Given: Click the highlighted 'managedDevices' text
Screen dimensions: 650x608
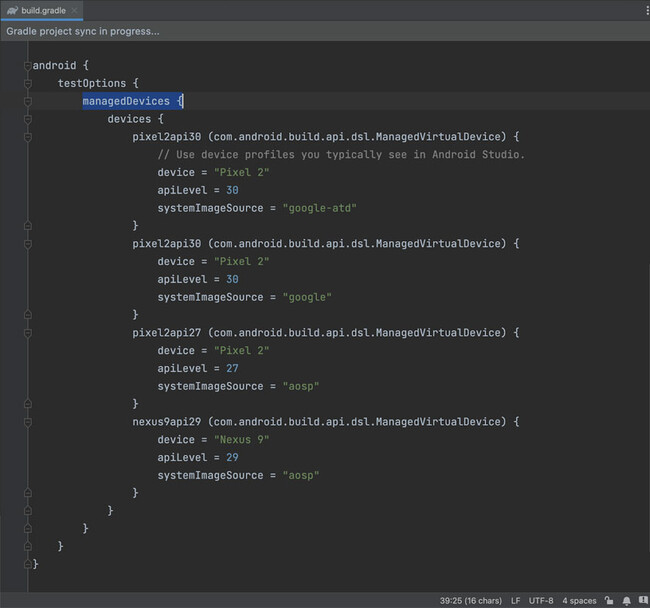Looking at the screenshot, I should pos(126,101).
